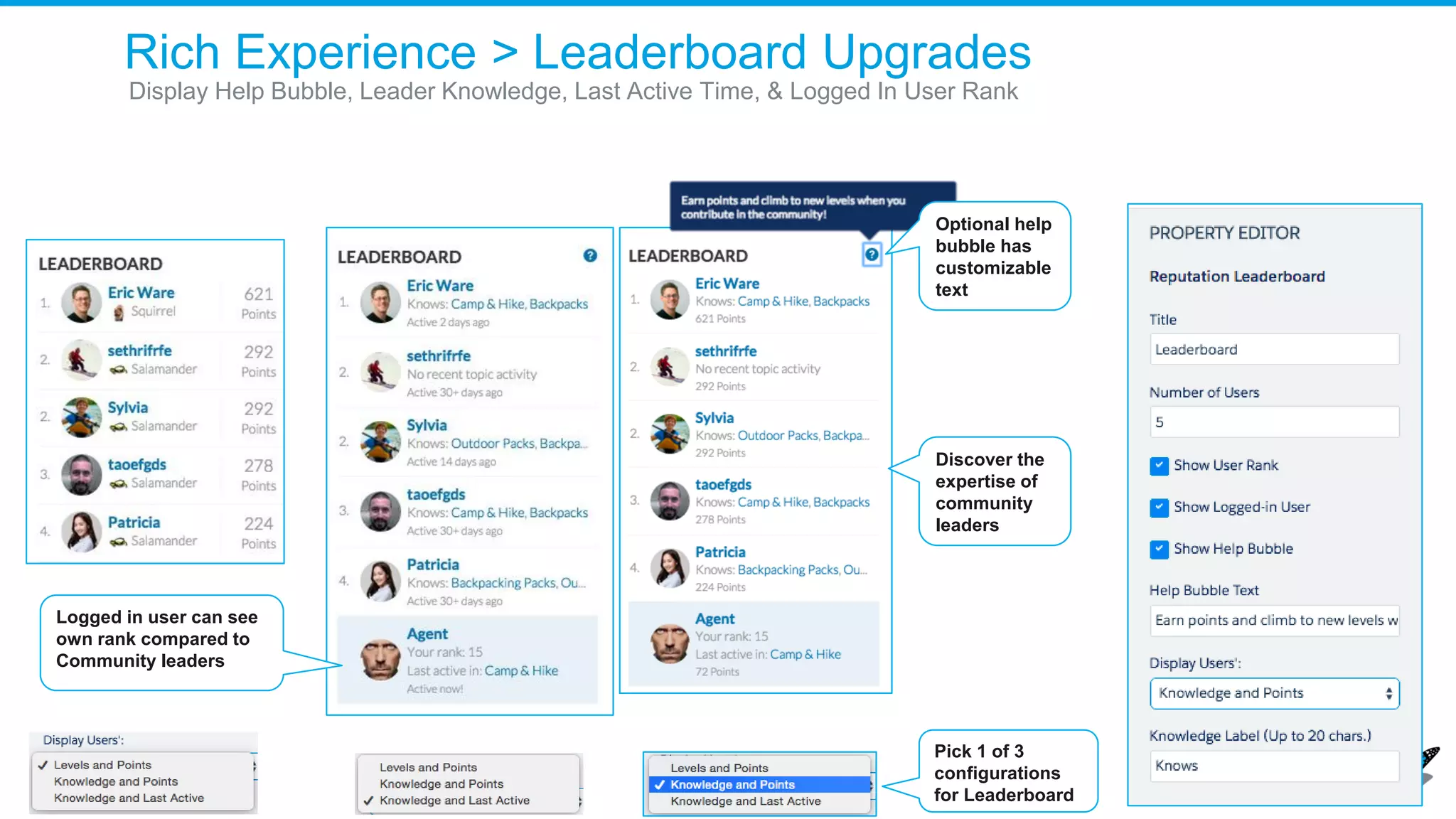Viewport: 1456px width, 819px height.
Task: Click taoefgds' avatar in the right leaderboard
Action: coord(670,501)
